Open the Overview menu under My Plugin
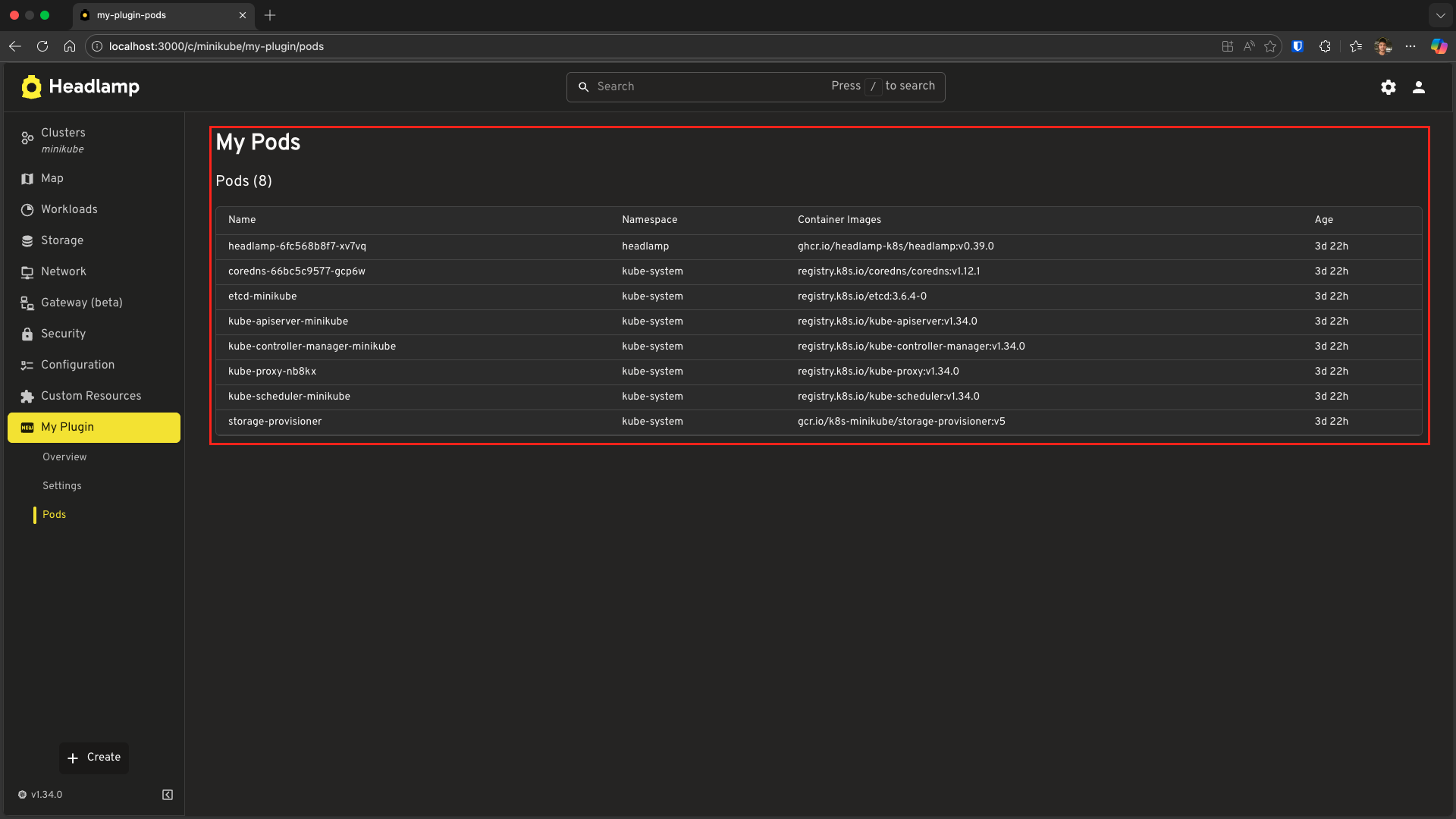The width and height of the screenshot is (1456, 819). pyautogui.click(x=64, y=457)
